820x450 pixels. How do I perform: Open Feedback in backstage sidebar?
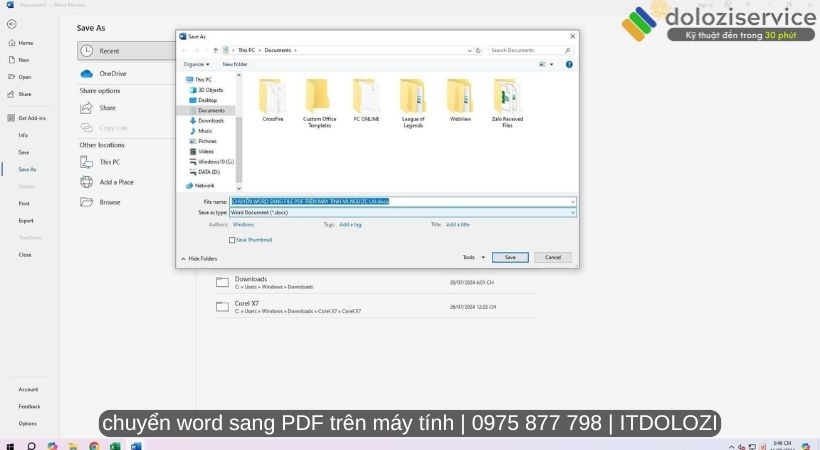(x=29, y=407)
